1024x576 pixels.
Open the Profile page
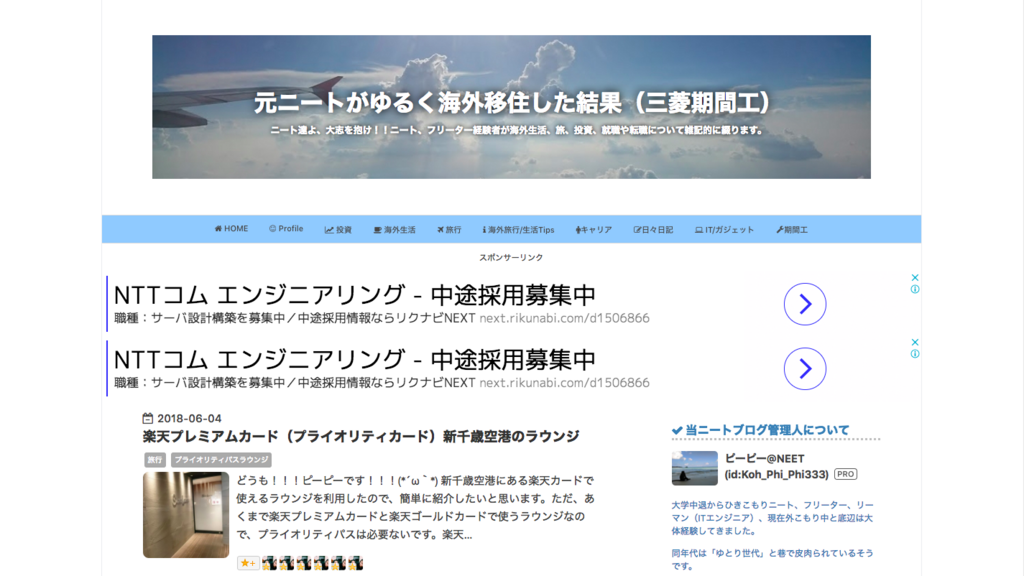point(286,229)
